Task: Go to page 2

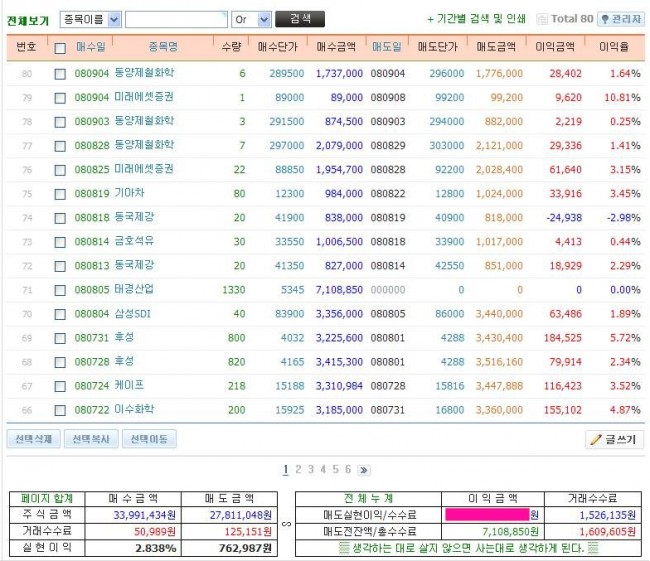Action: pyautogui.click(x=298, y=469)
